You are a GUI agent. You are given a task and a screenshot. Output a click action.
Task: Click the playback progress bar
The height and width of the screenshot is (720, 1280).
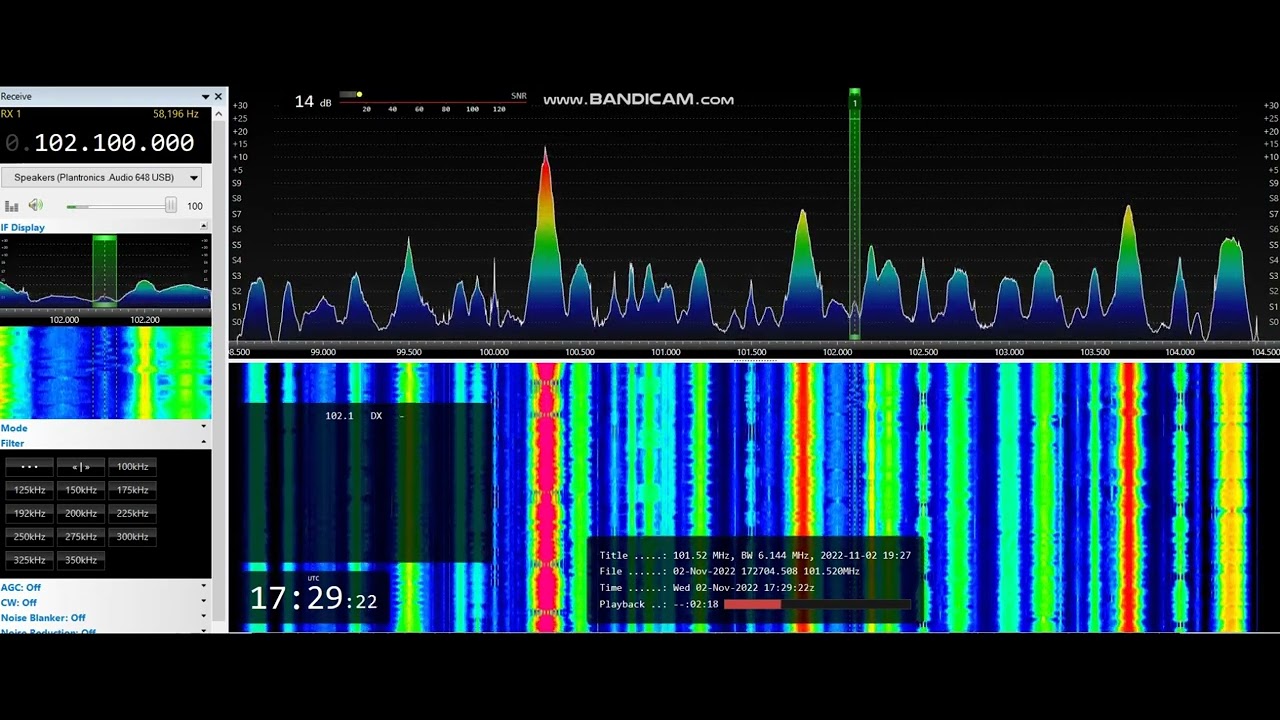(x=817, y=604)
